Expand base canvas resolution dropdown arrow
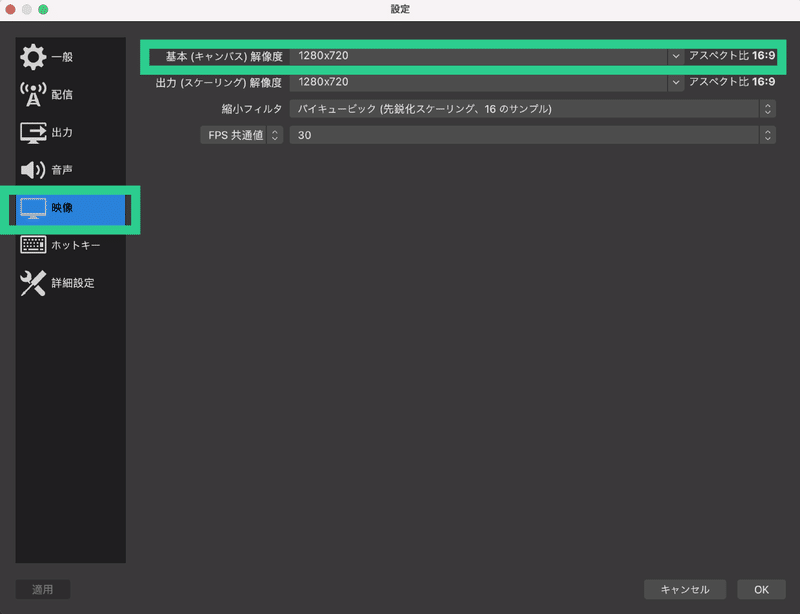Image resolution: width=800 pixels, height=614 pixels. (x=676, y=56)
